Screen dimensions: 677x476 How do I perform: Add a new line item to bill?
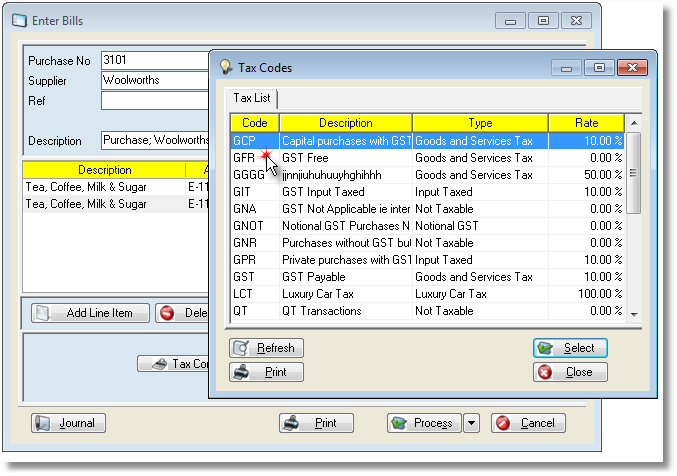(x=90, y=313)
